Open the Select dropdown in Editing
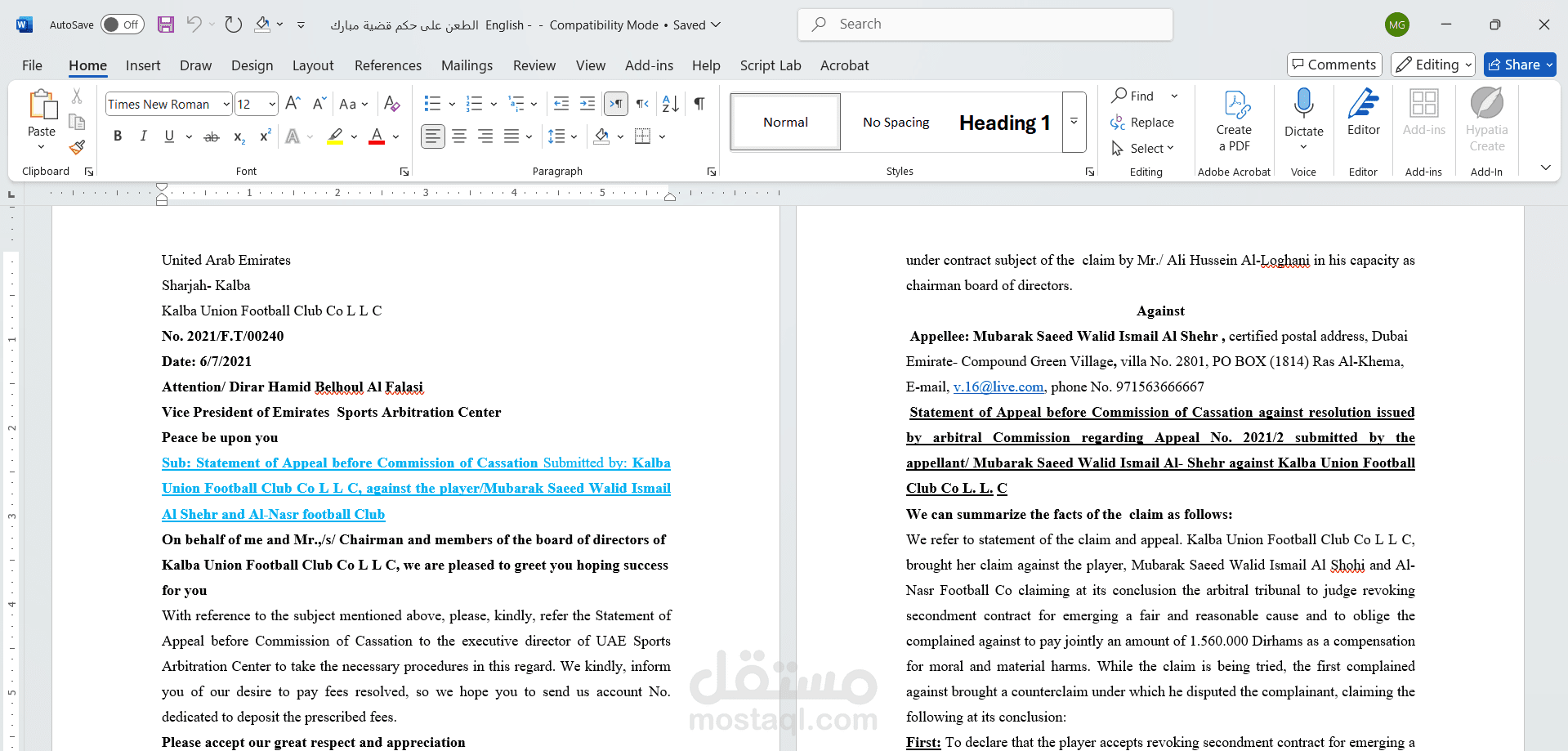Screen dimensions: 1568x751 pos(1142,148)
